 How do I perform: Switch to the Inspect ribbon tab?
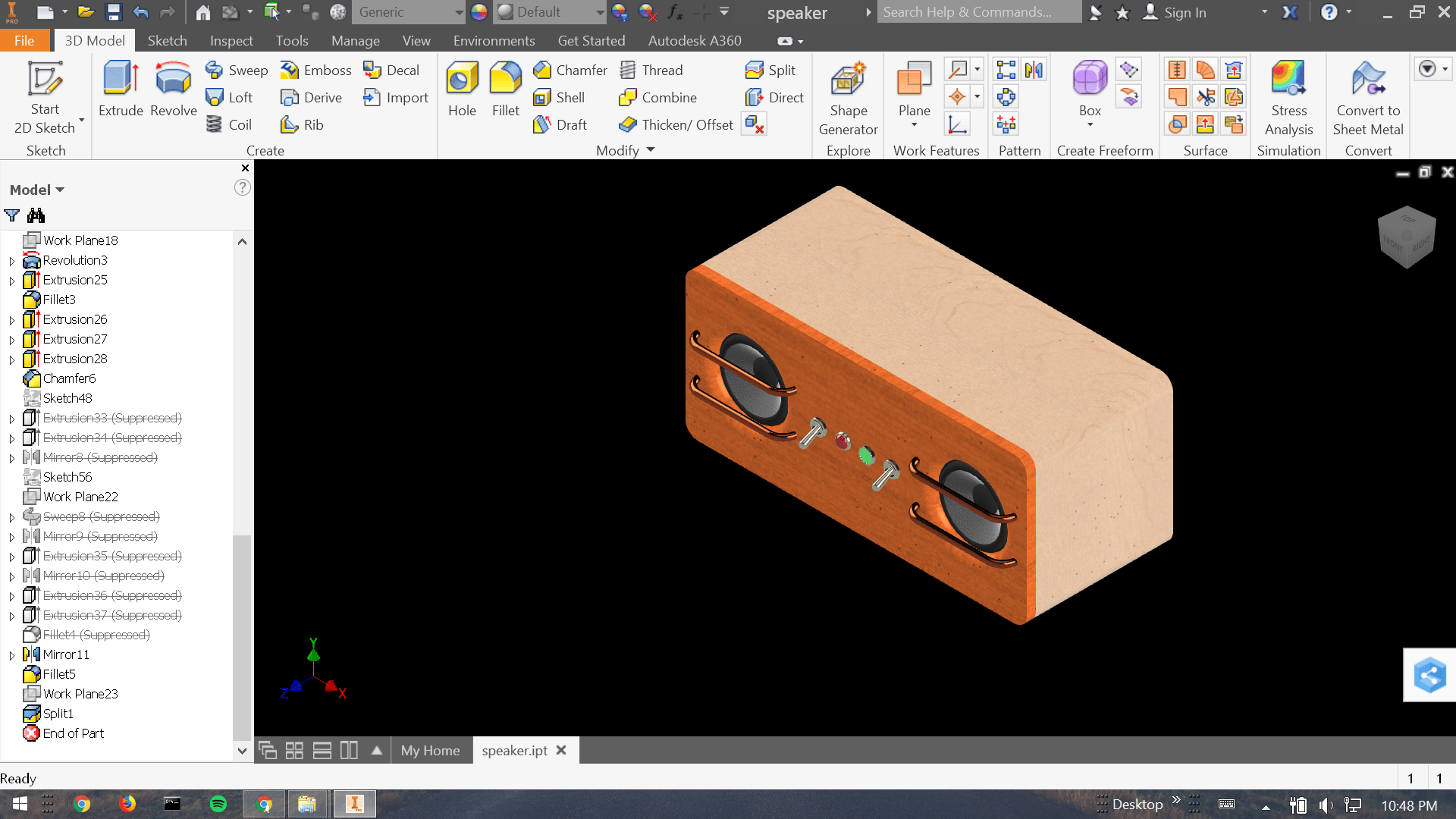pyautogui.click(x=231, y=41)
